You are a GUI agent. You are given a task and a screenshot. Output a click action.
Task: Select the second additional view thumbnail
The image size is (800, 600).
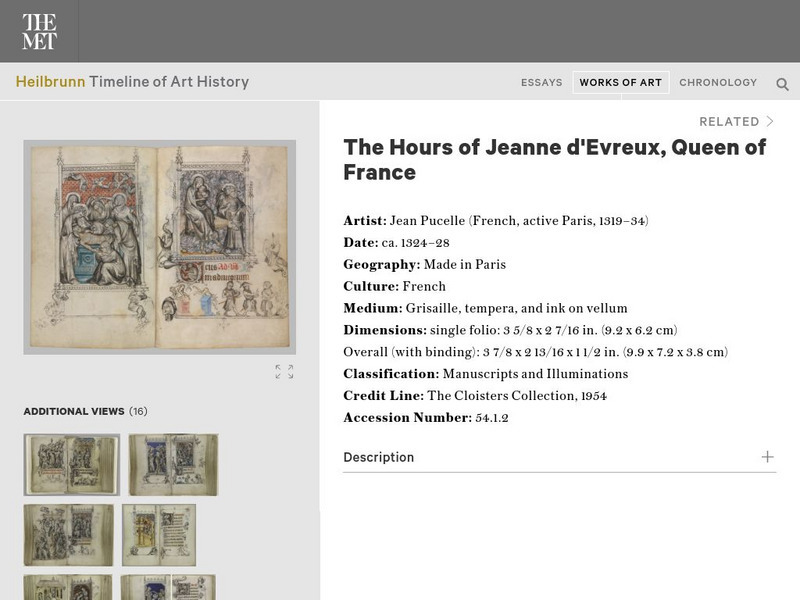click(x=173, y=464)
